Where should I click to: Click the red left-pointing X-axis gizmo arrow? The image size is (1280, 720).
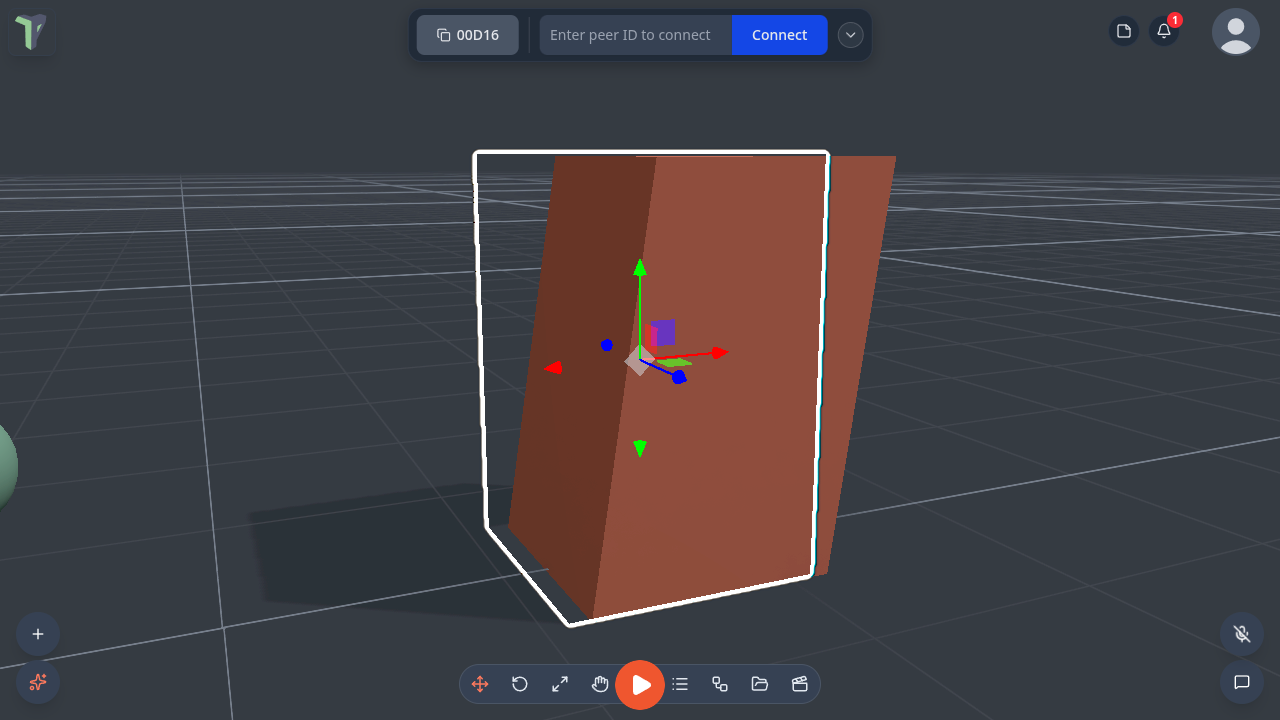click(552, 368)
